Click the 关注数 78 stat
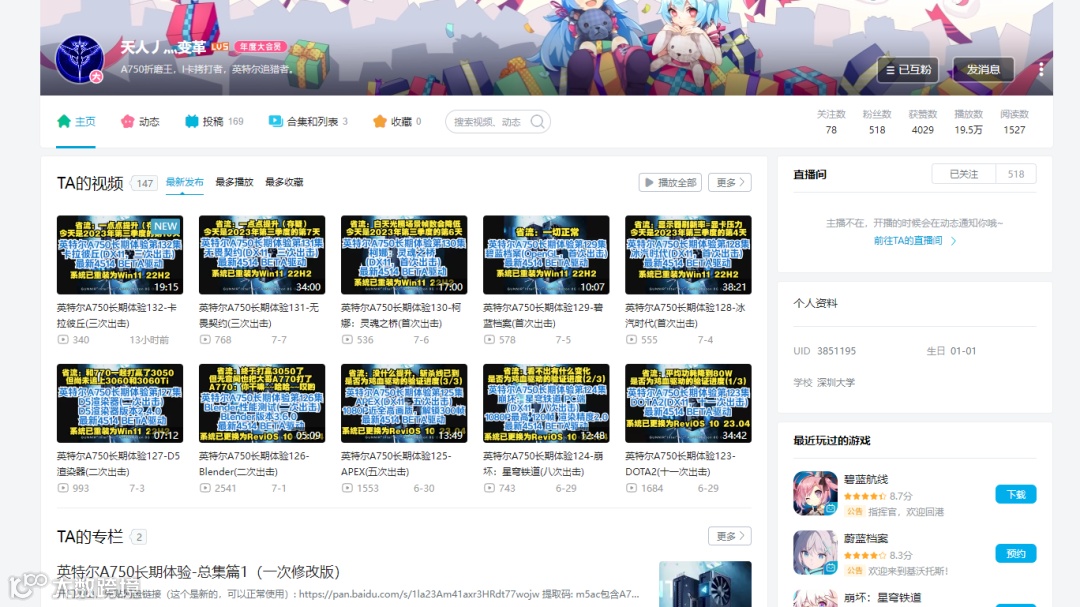This screenshot has width=1080, height=607. pyautogui.click(x=831, y=122)
